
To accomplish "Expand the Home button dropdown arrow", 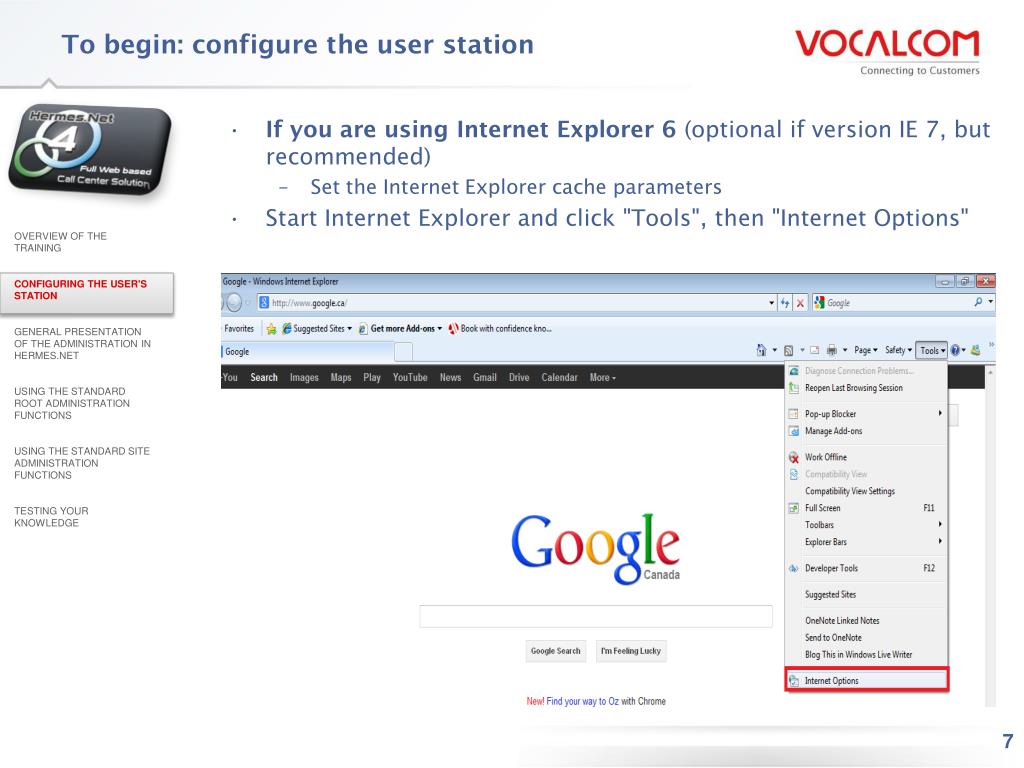I will pos(775,351).
